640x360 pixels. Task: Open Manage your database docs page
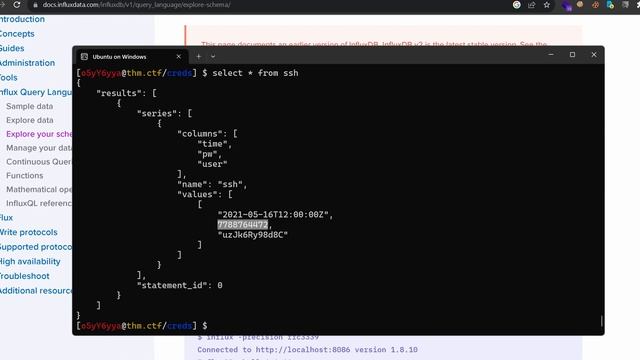[x=39, y=148]
